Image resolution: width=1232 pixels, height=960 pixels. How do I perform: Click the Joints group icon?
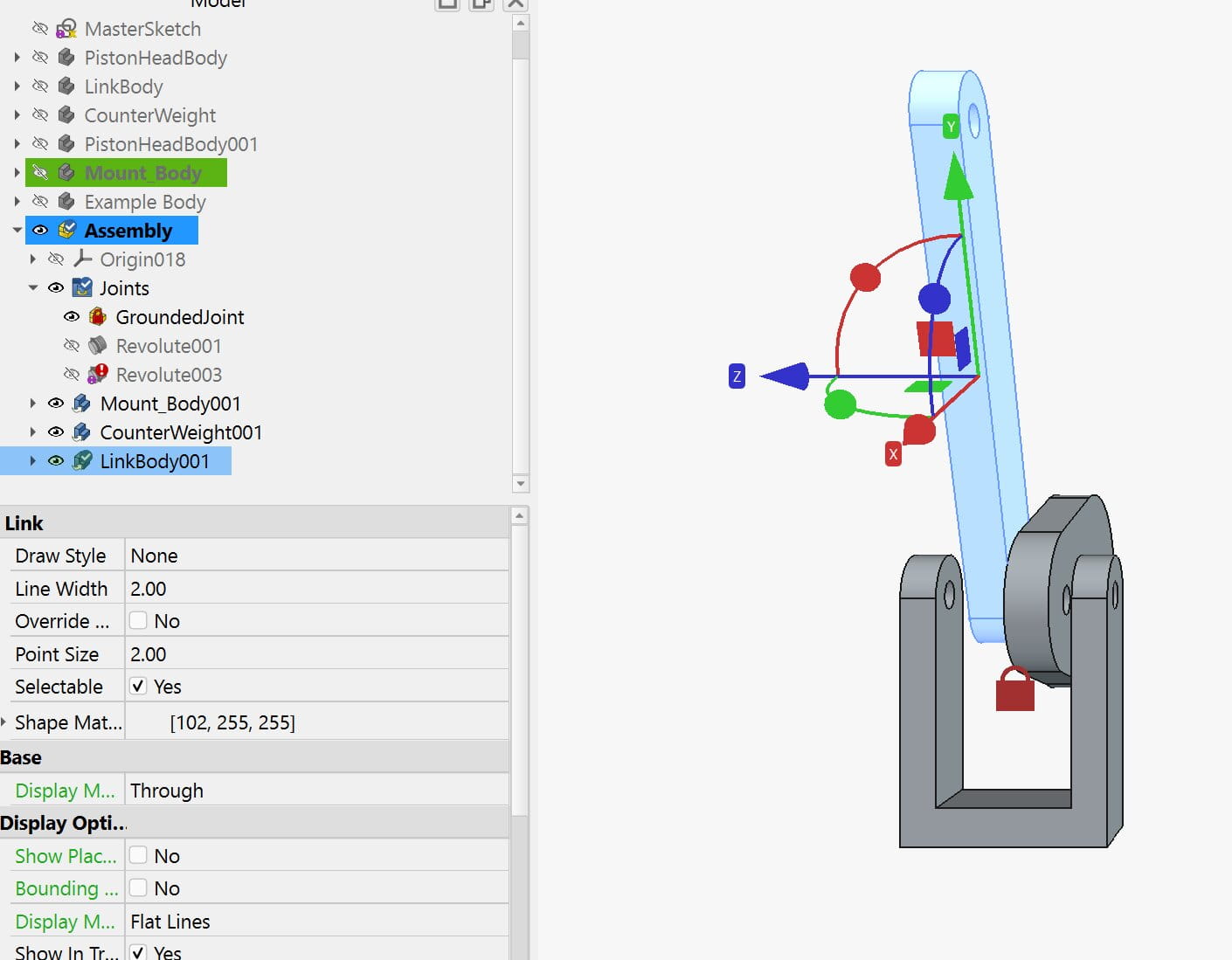(82, 288)
